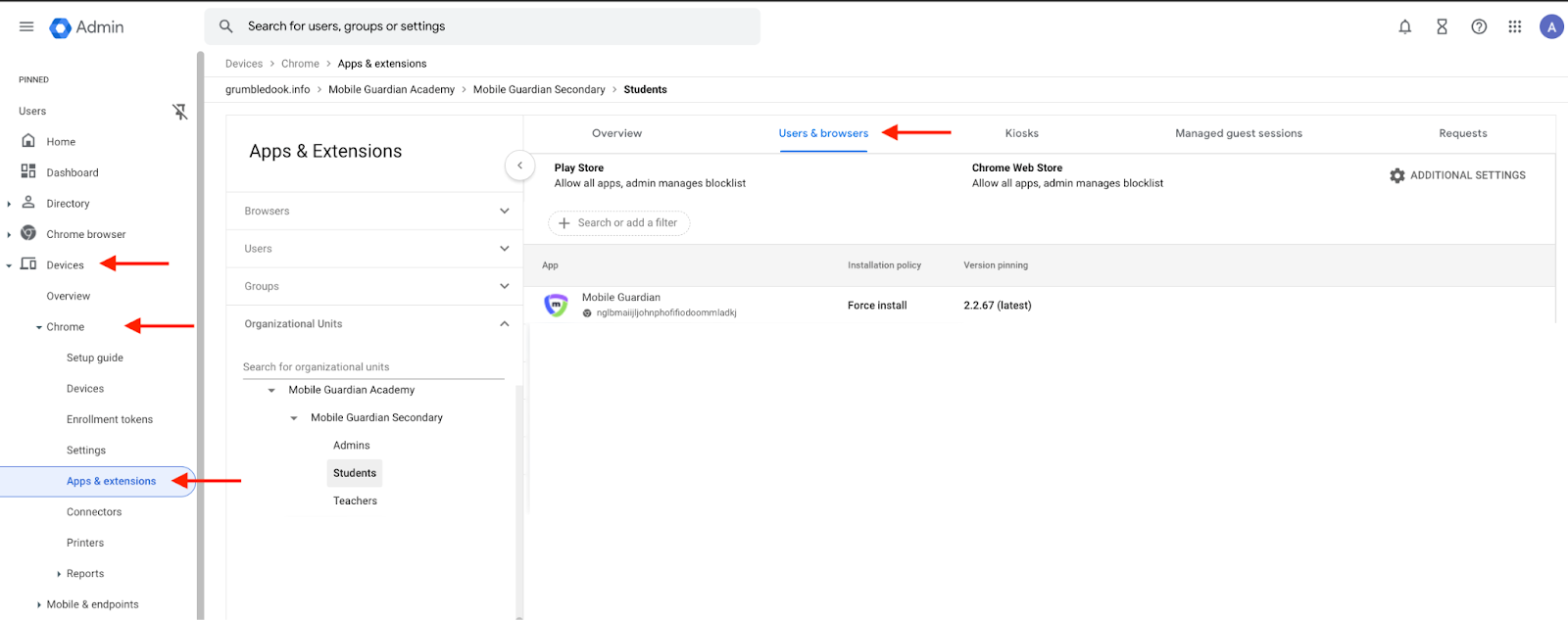Click the plus icon in filter box
This screenshot has height=620, width=1568.
(x=563, y=223)
